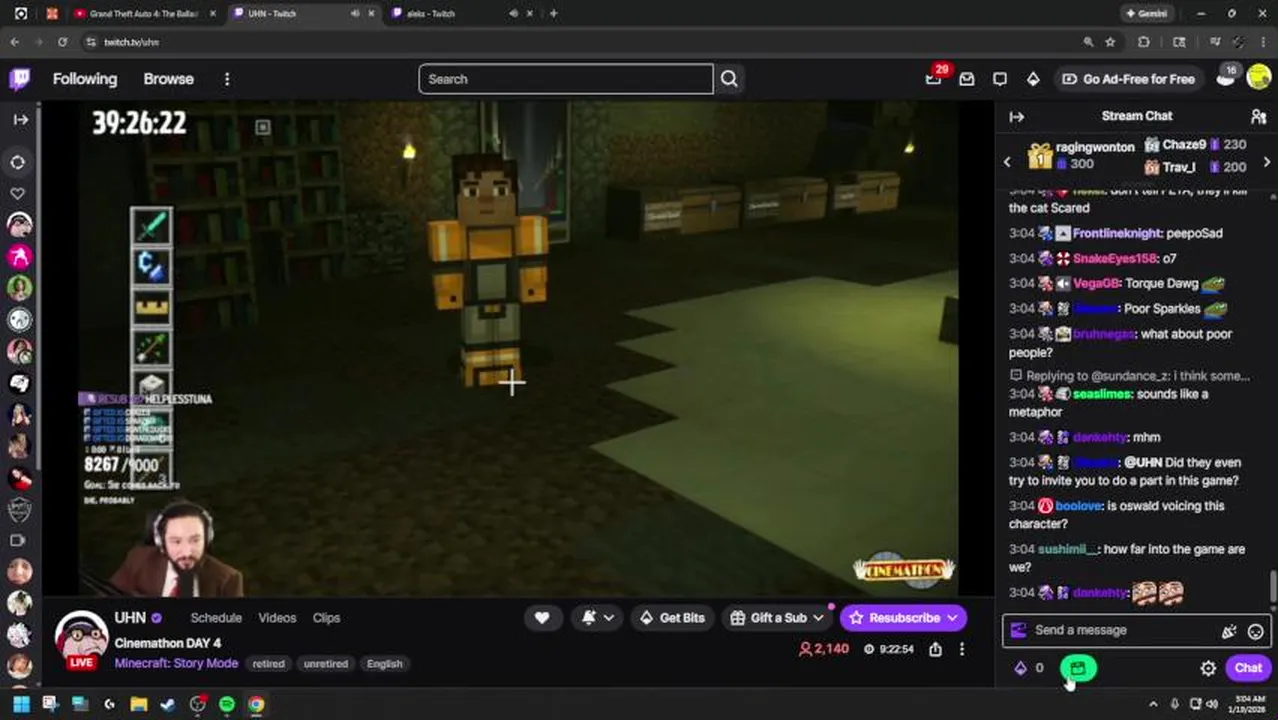Open ragingwonton top gifter entry

click(x=1081, y=155)
